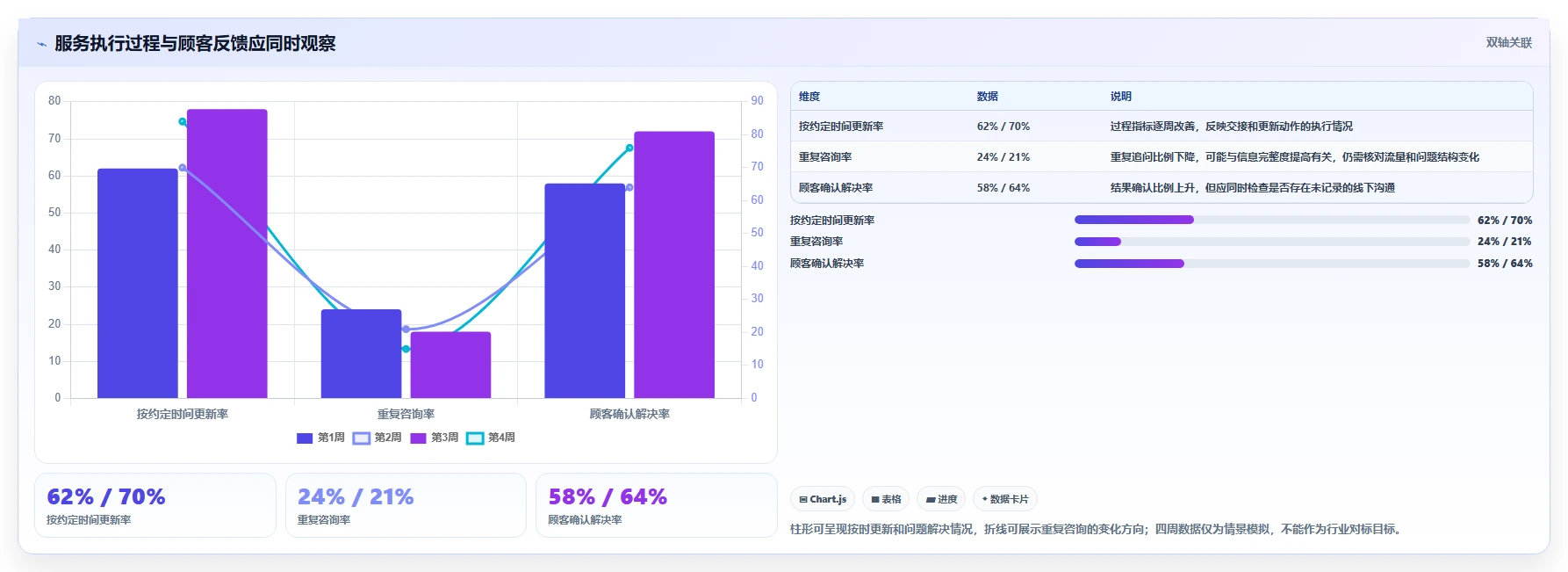The height and width of the screenshot is (572, 1568).
Task: Click the 顾客确认解决率 label left of the progress bar
Action: coord(827,264)
